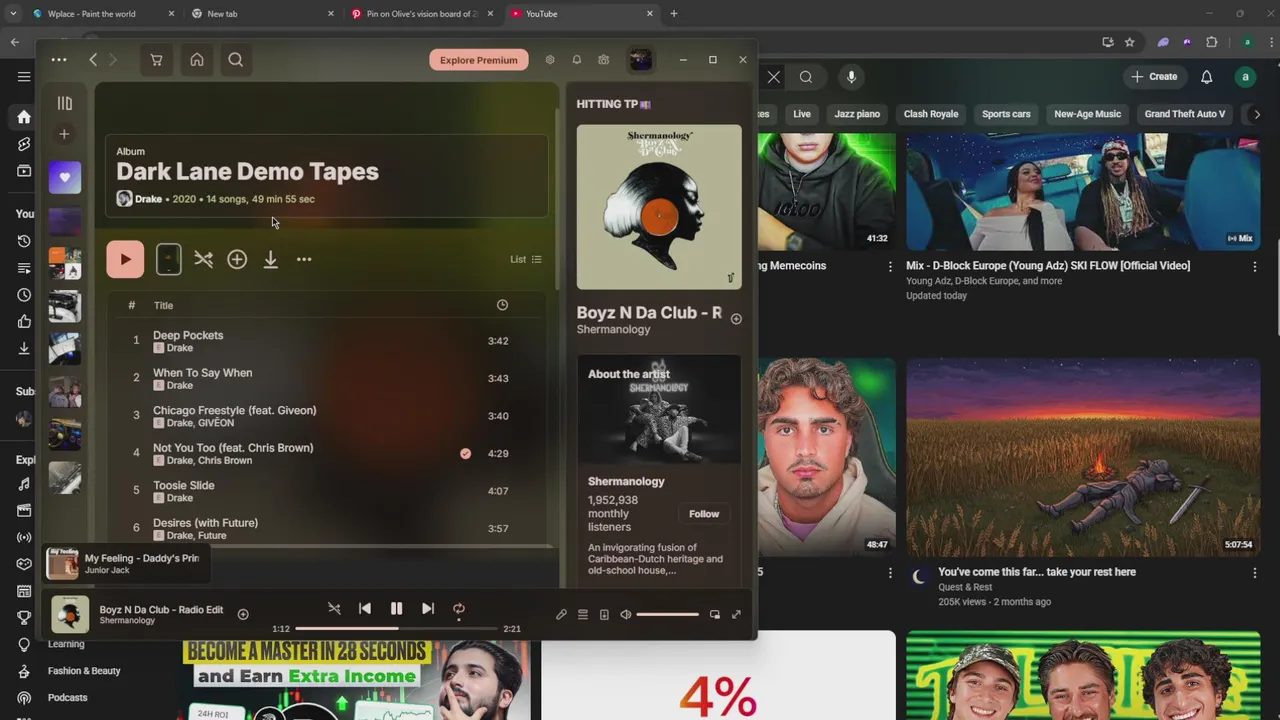Viewport: 1280px width, 720px height.
Task: Go back in Spotify navigation history
Action: [93, 60]
